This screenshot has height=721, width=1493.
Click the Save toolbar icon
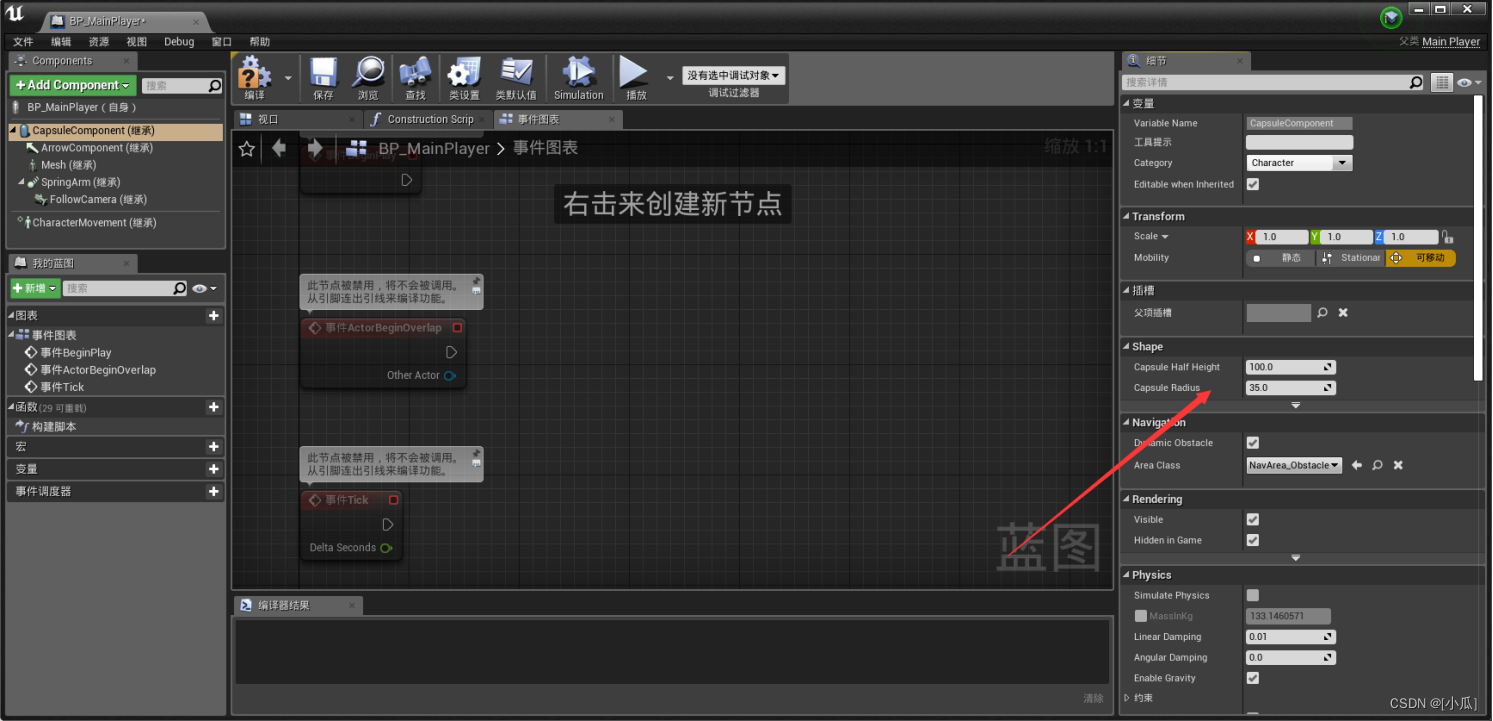[323, 73]
